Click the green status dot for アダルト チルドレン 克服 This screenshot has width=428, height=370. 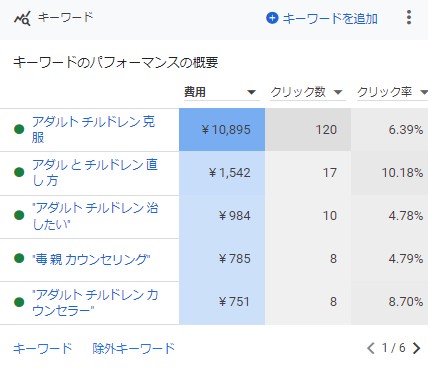point(19,129)
